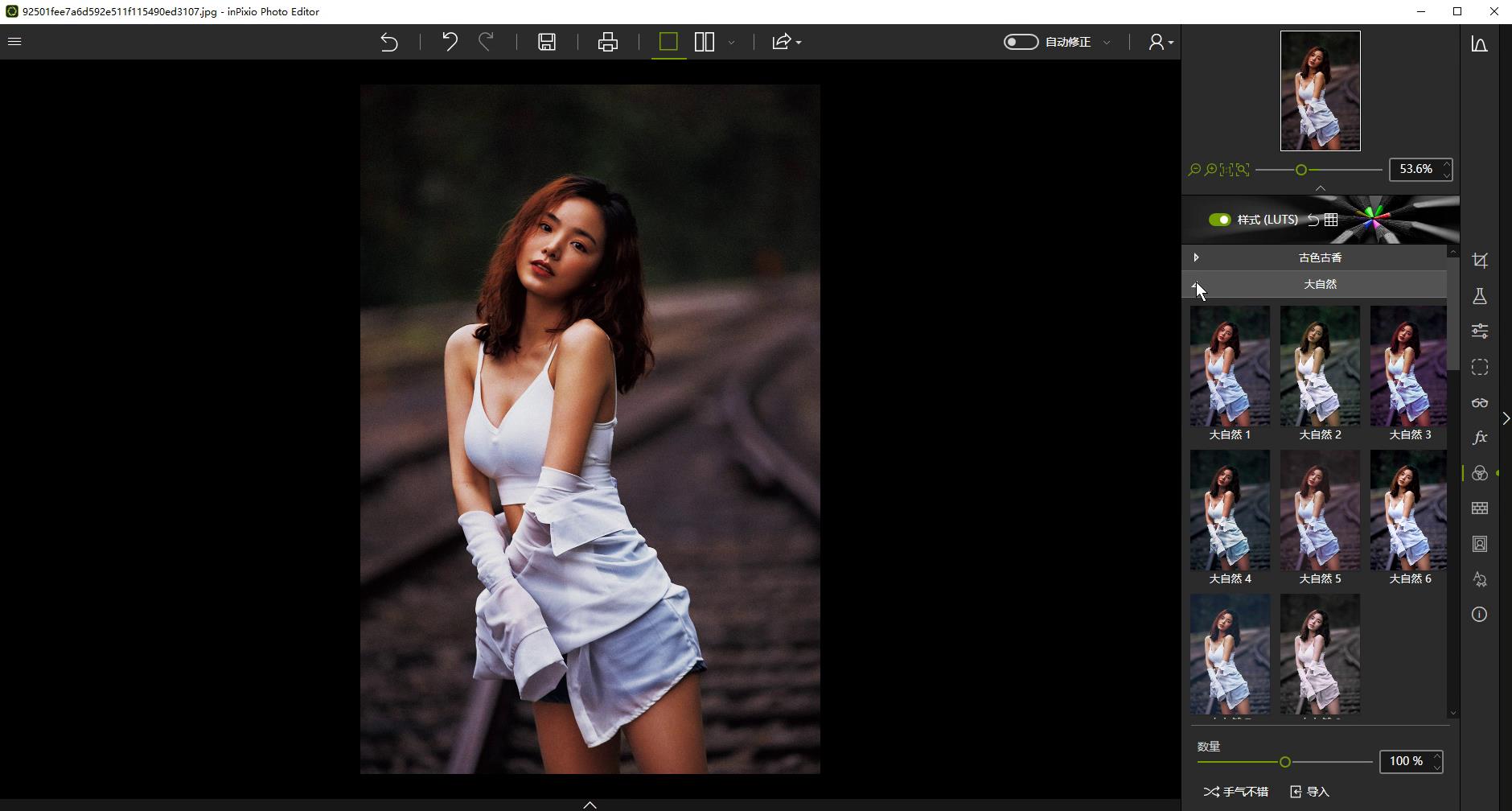Open the glasses retouch tool
The width and height of the screenshot is (1512, 811).
click(x=1480, y=402)
